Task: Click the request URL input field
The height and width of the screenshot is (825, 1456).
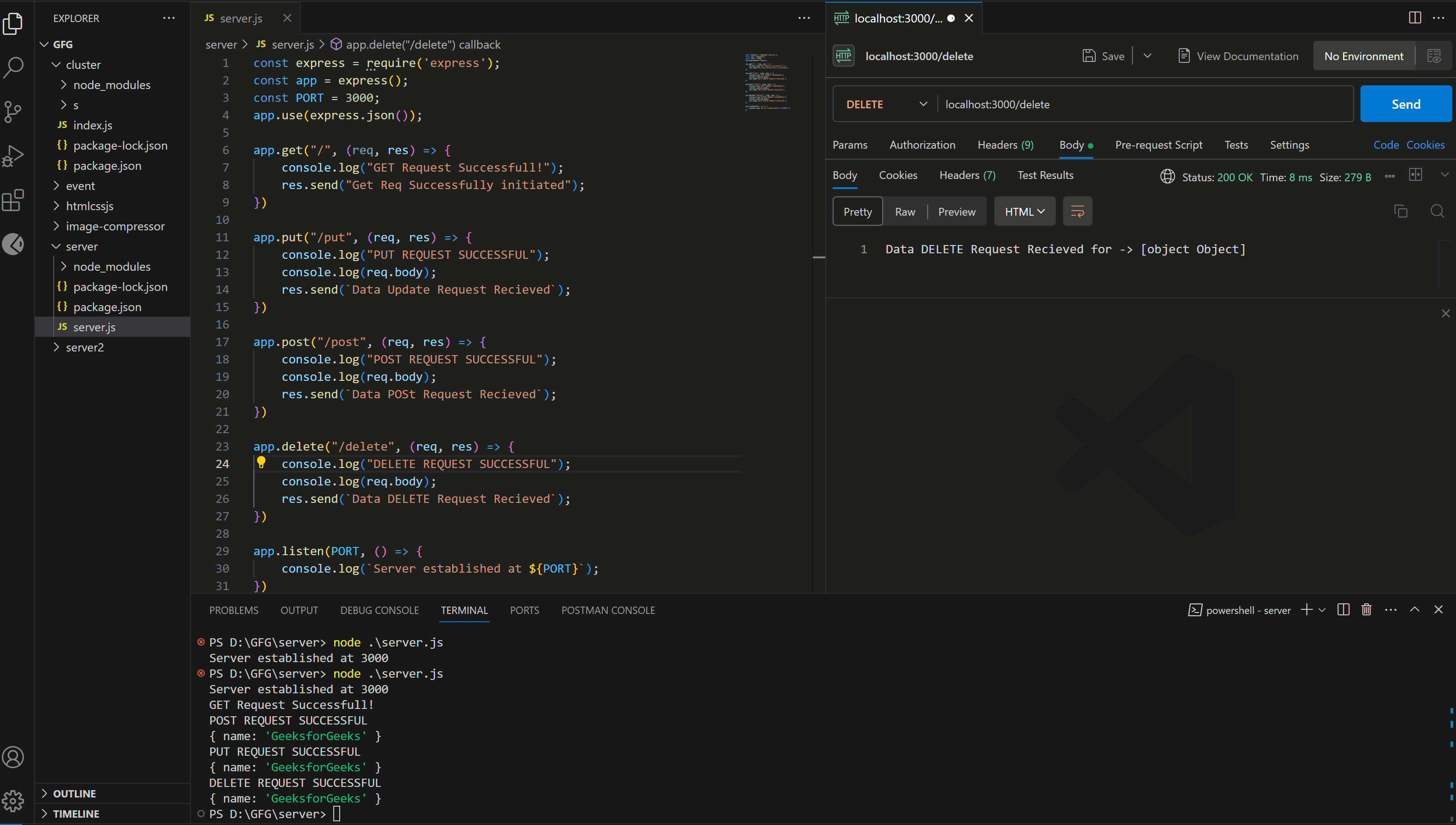Action: (x=1145, y=104)
